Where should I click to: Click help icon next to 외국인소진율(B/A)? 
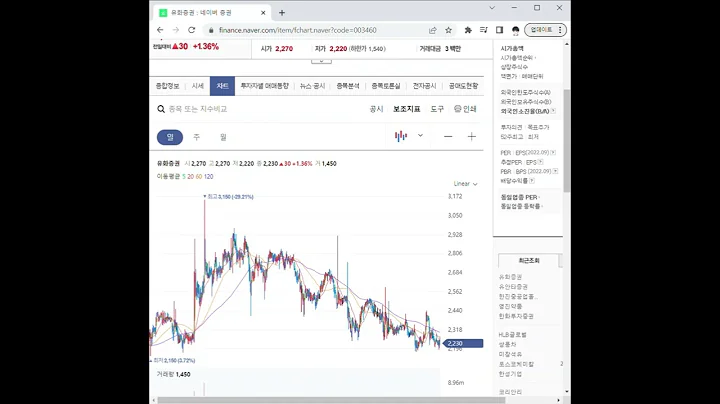[x=553, y=111]
